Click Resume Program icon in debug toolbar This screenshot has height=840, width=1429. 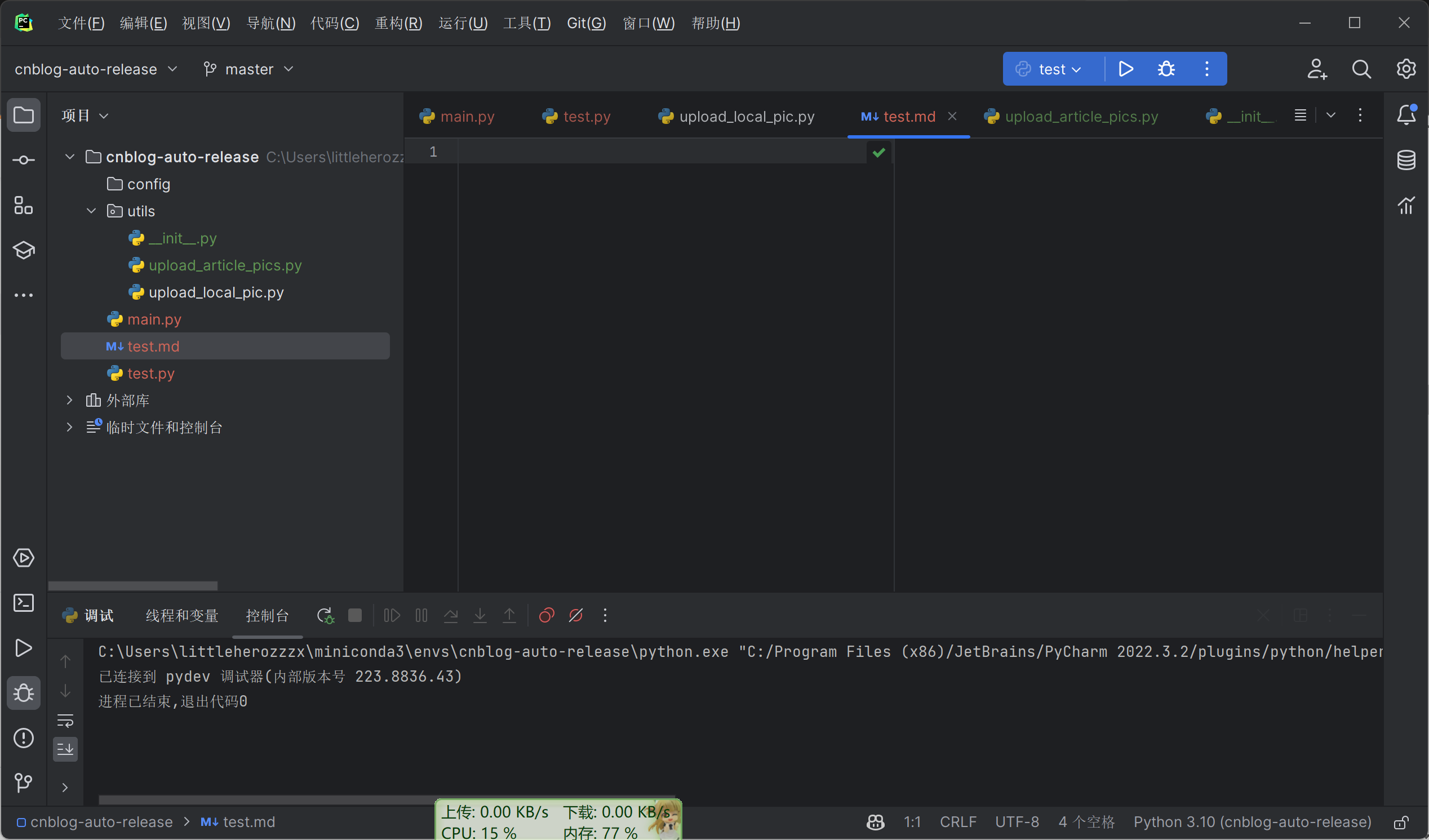(392, 616)
